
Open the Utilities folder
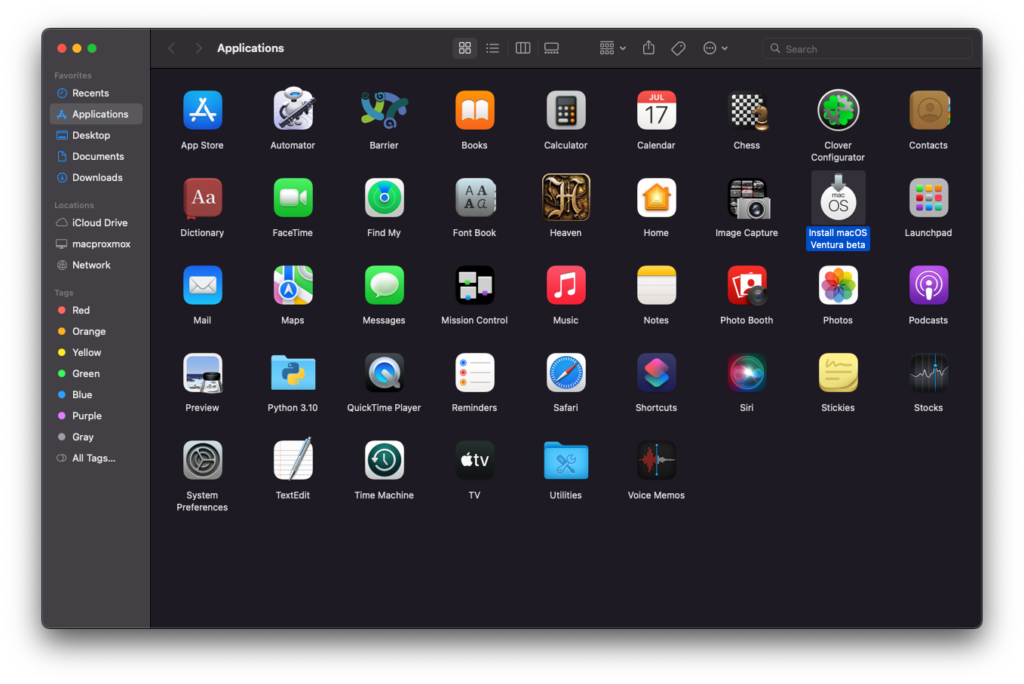(x=566, y=460)
